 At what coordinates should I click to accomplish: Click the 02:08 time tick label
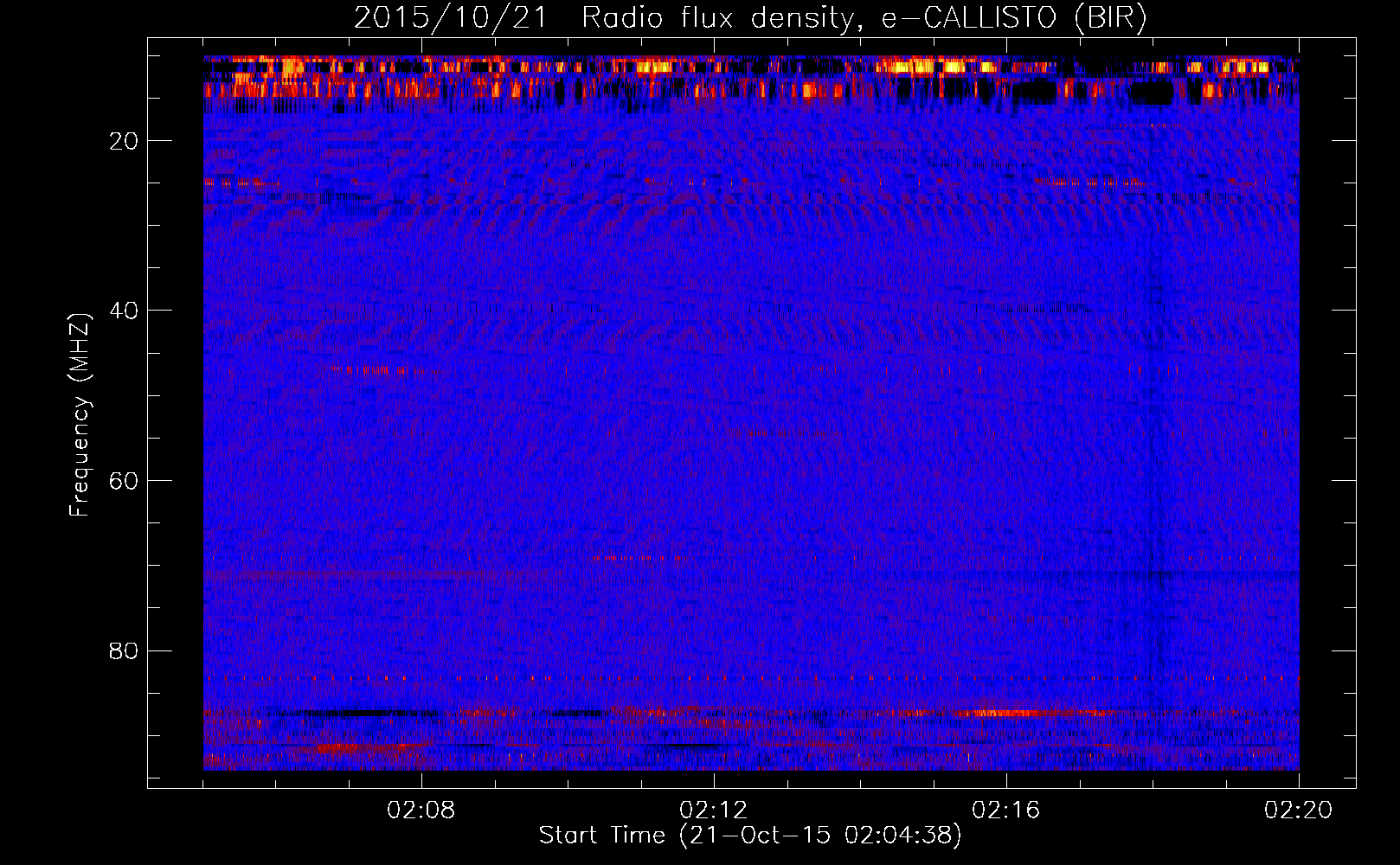pos(421,811)
